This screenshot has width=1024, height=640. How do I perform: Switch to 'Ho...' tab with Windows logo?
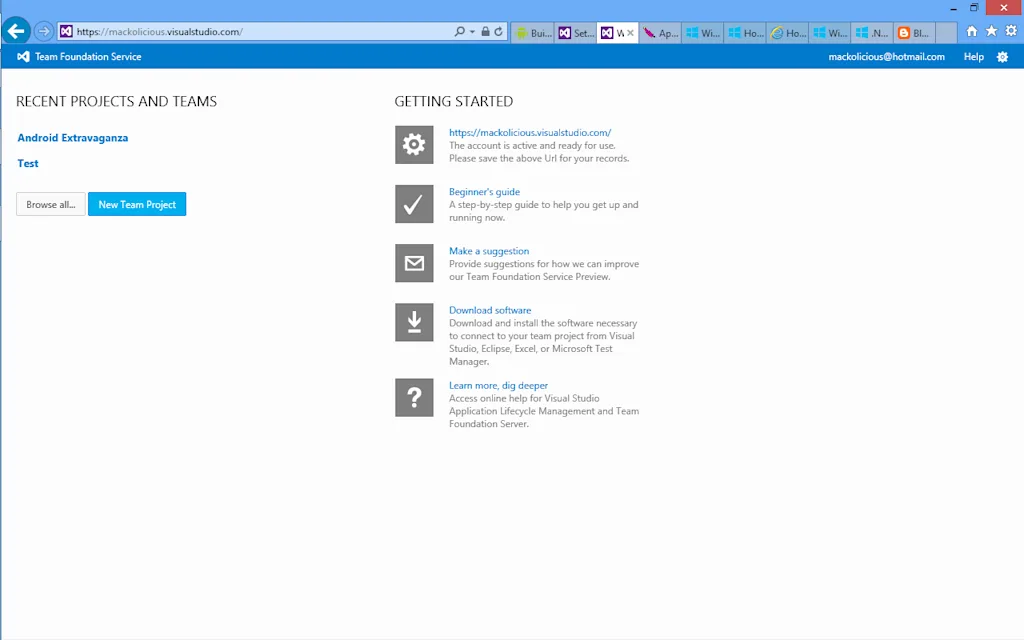(745, 33)
